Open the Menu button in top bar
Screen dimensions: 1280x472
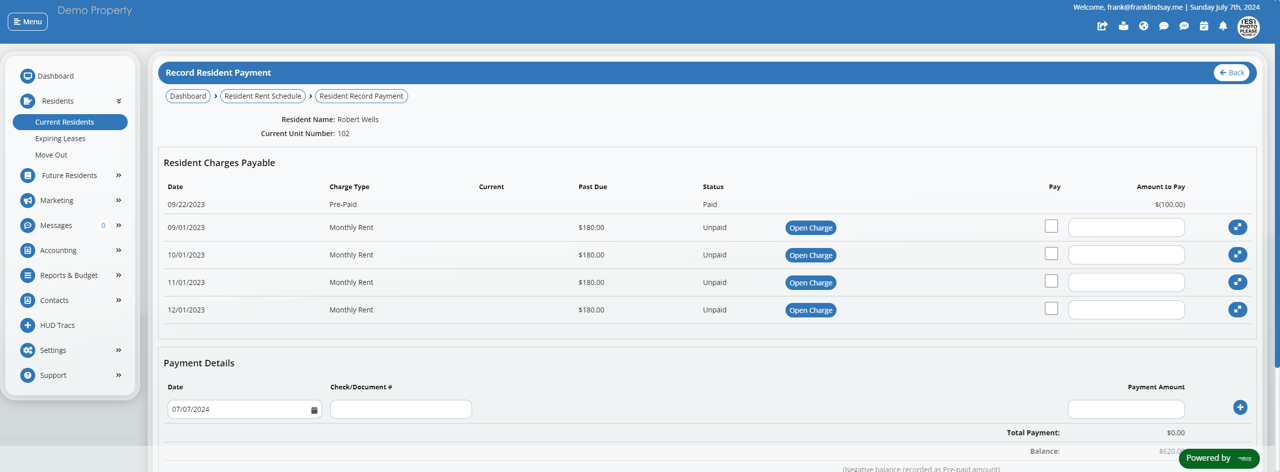tap(28, 21)
